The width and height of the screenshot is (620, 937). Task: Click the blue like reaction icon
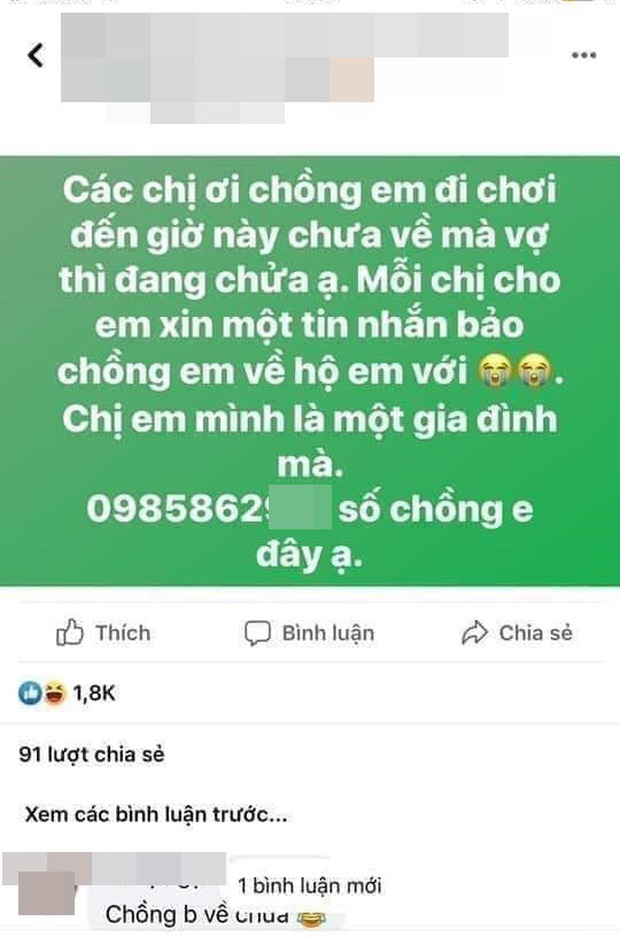point(30,693)
